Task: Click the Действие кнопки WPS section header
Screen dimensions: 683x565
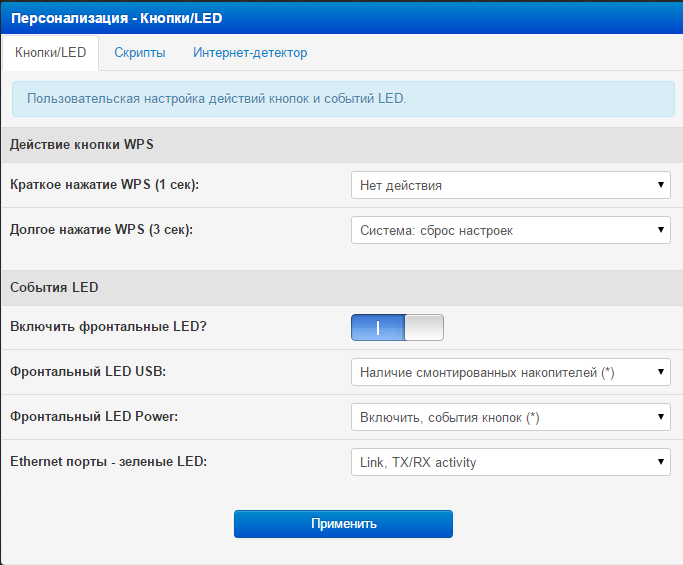Action: pyautogui.click(x=82, y=145)
